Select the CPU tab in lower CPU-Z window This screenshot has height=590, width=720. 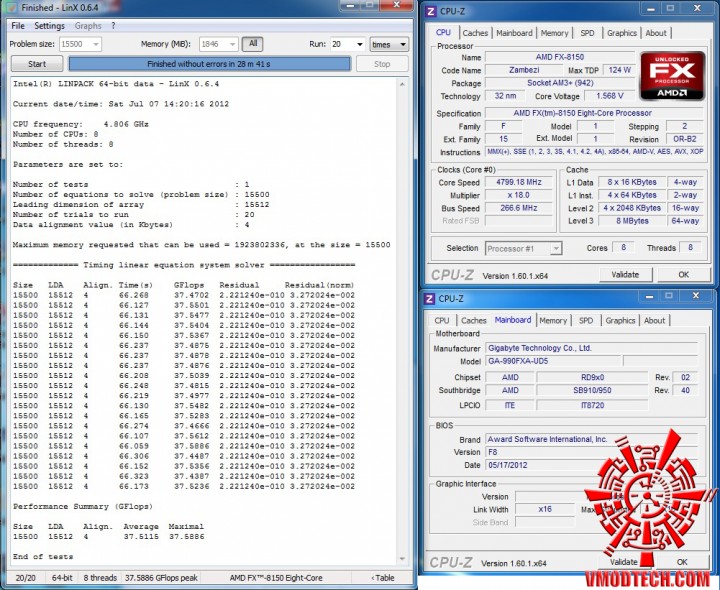click(442, 320)
